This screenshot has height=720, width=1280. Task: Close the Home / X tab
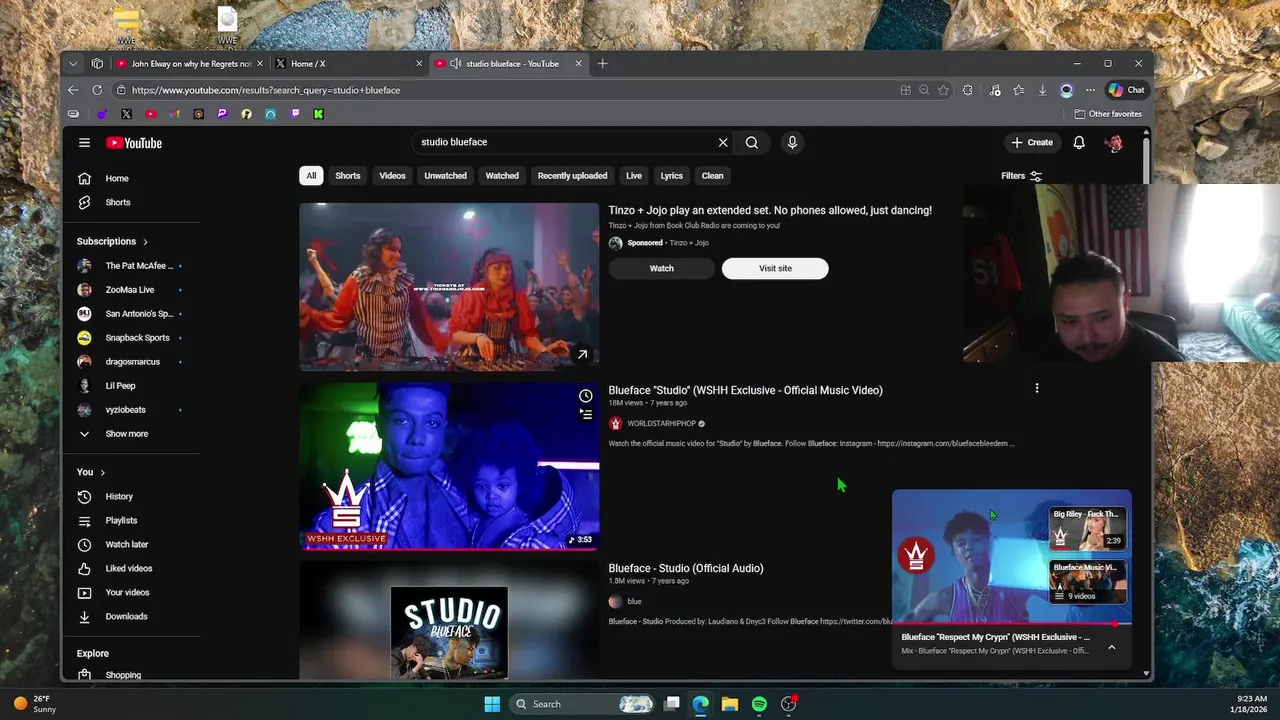click(x=419, y=63)
